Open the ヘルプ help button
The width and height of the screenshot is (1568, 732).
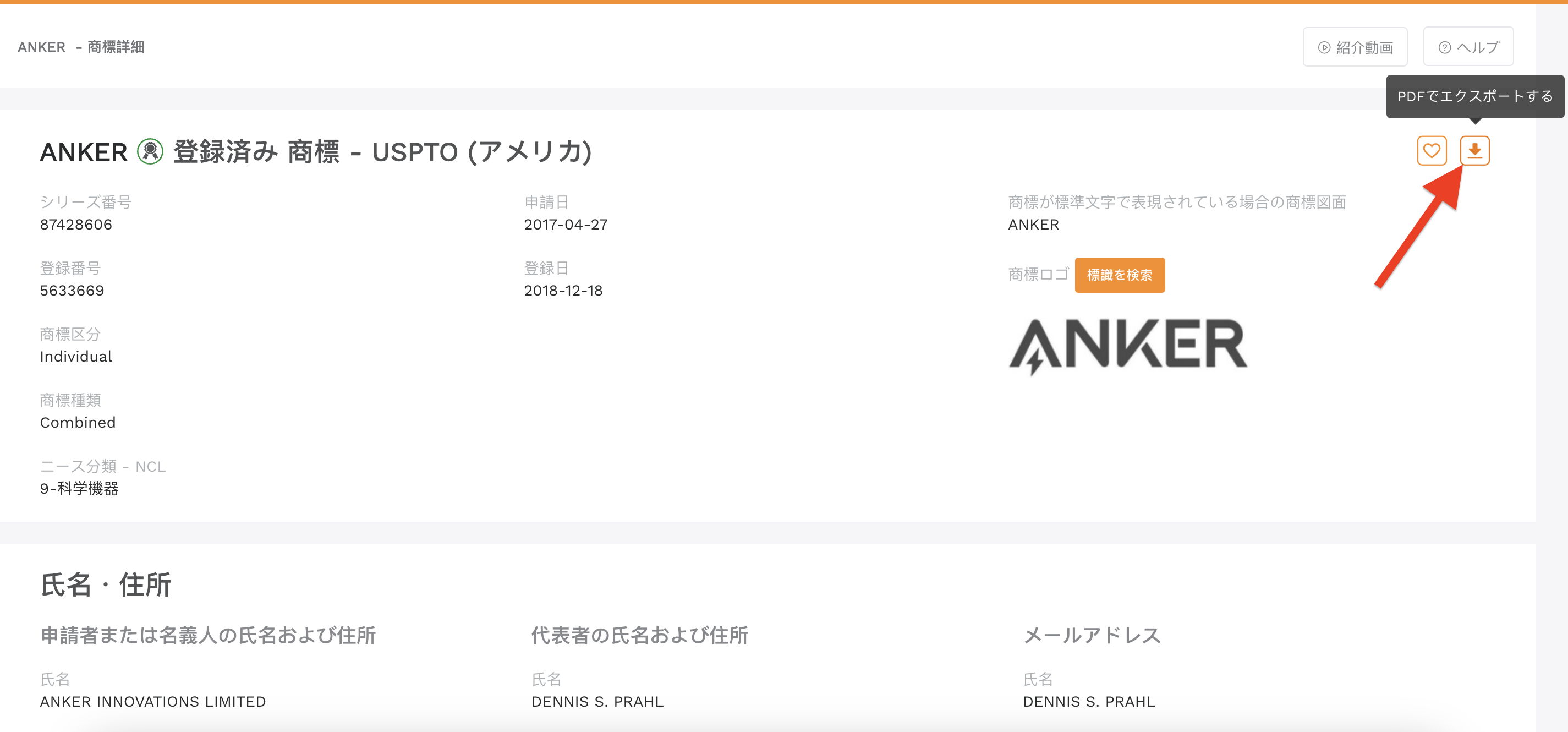click(x=1468, y=47)
